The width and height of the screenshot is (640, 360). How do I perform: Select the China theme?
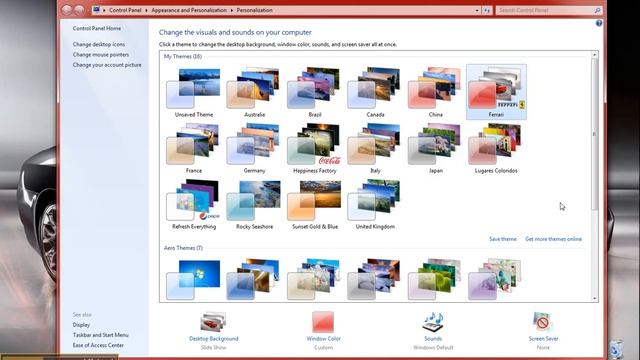tap(435, 93)
